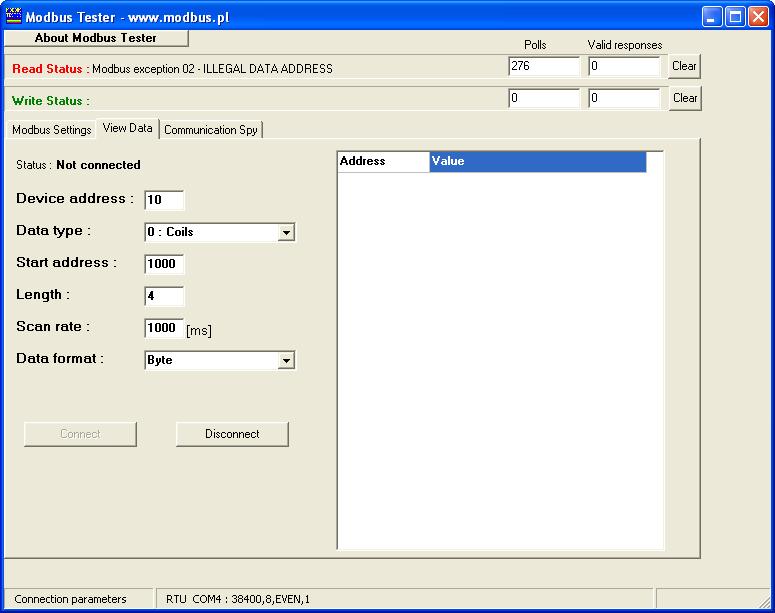775x613 pixels.
Task: Click the disabled Connect button
Action: tap(80, 434)
